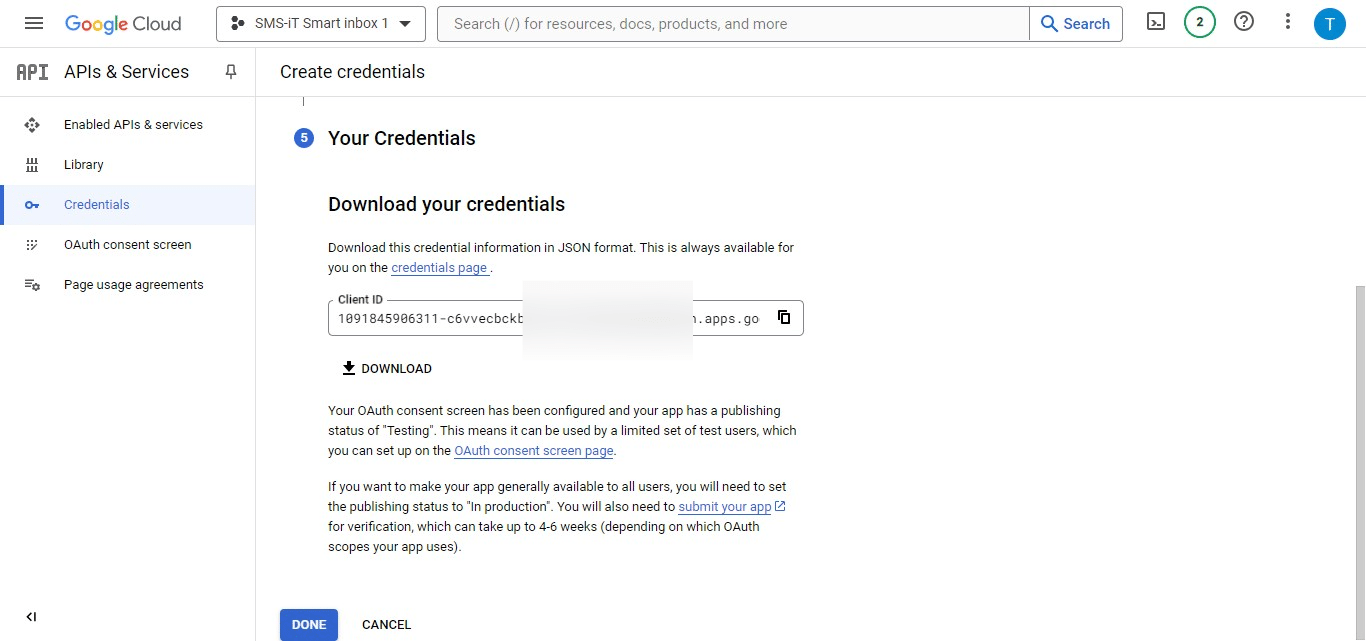Click the user account avatar T
1366x641 pixels.
[x=1329, y=23]
